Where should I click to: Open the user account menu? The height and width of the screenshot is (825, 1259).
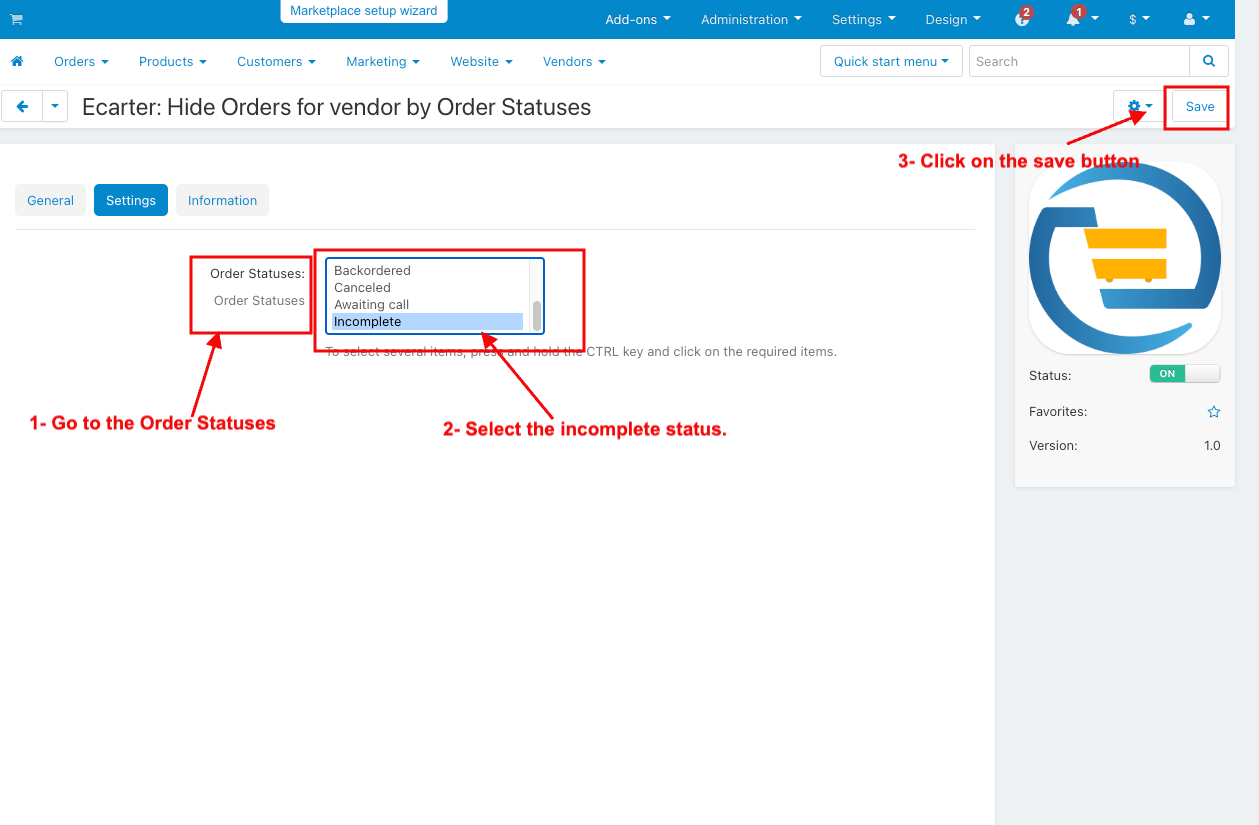coord(1196,19)
